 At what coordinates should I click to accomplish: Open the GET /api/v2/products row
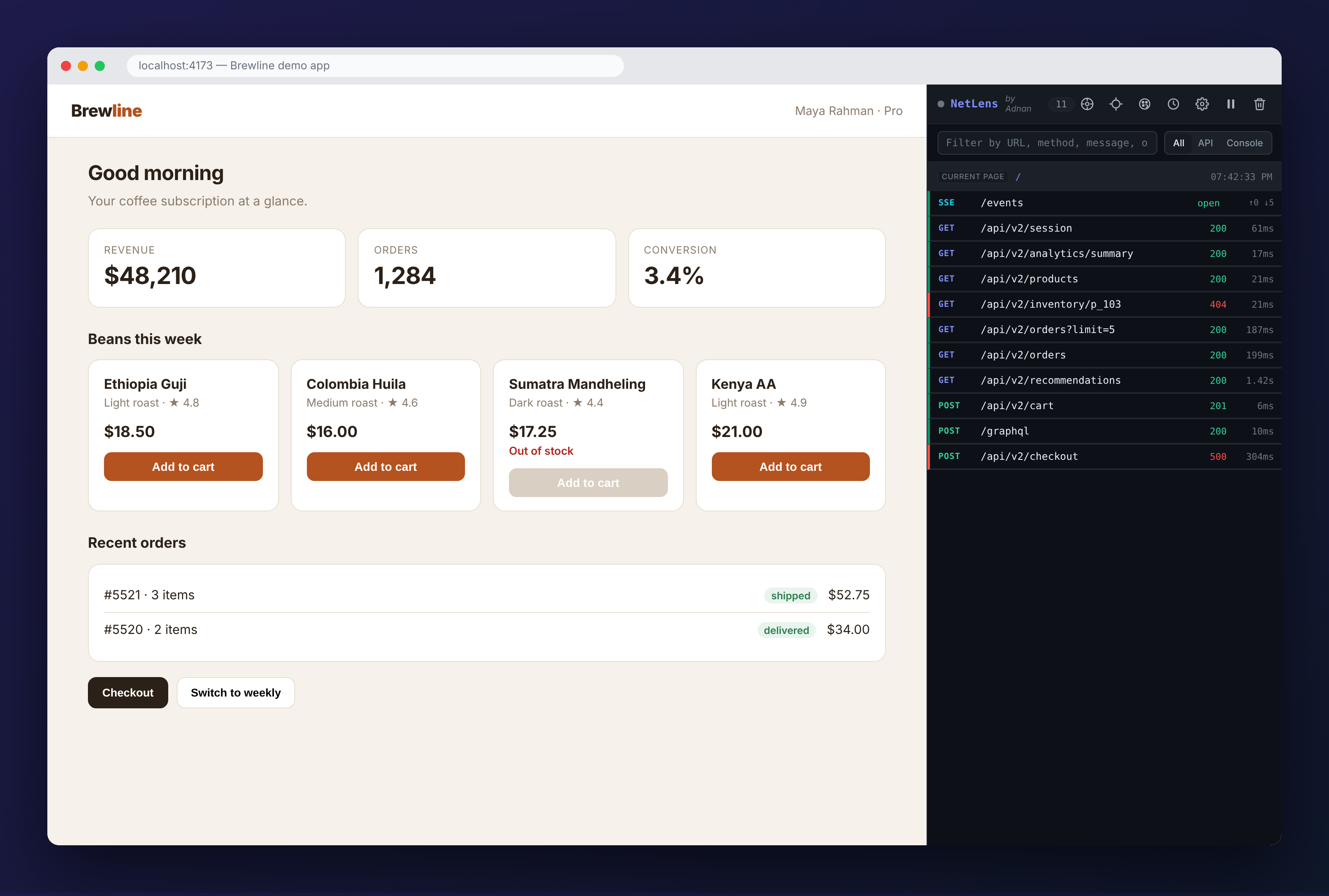pyautogui.click(x=1104, y=279)
